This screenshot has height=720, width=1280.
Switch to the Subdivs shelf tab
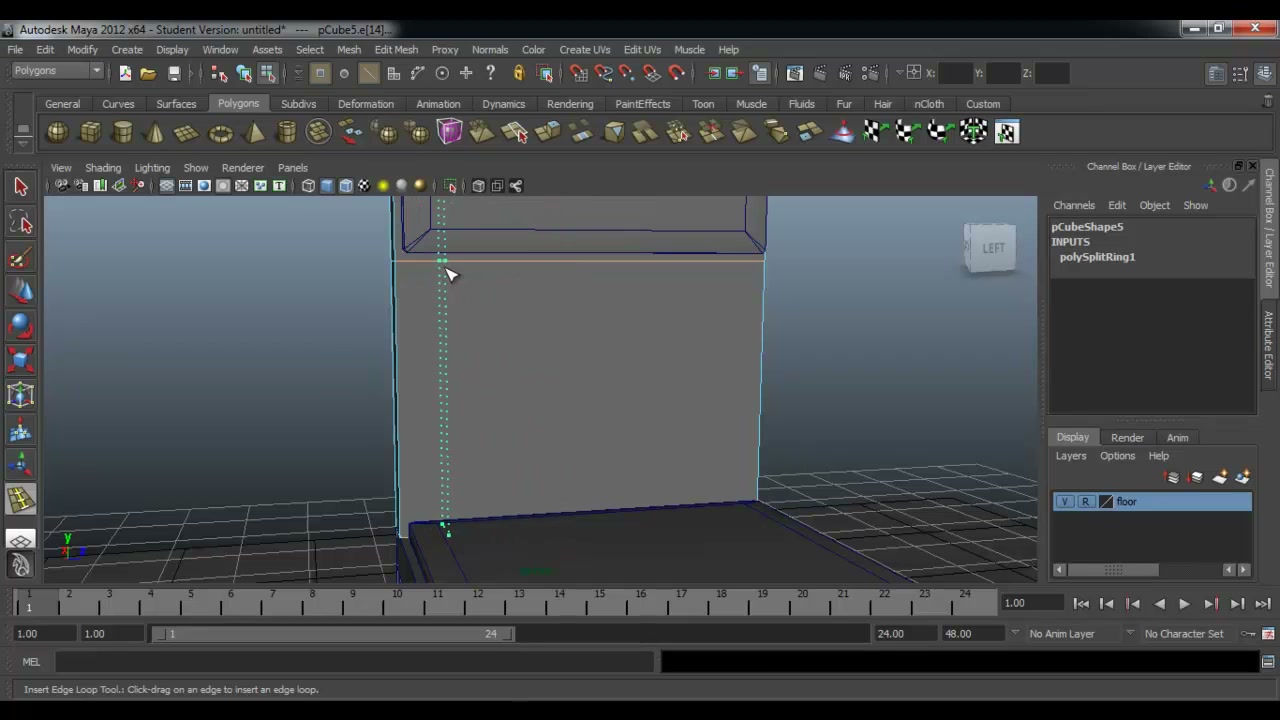tap(298, 104)
